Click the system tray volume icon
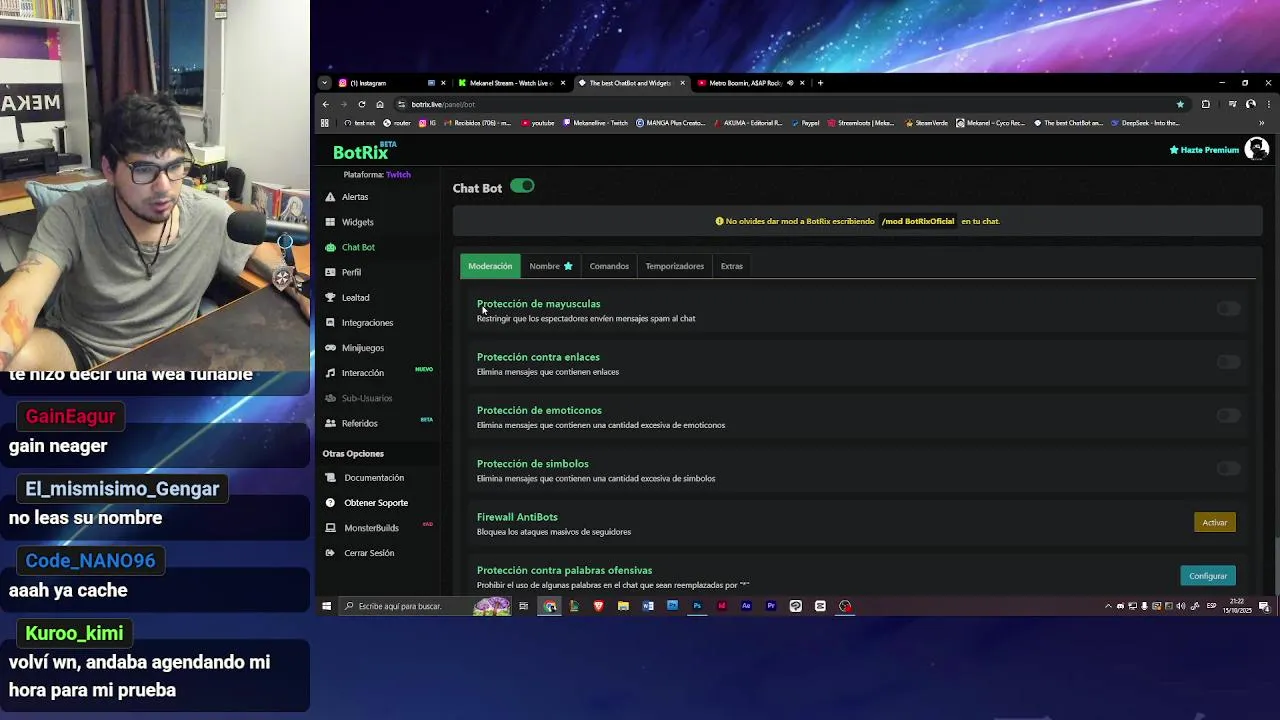 pos(1181,606)
